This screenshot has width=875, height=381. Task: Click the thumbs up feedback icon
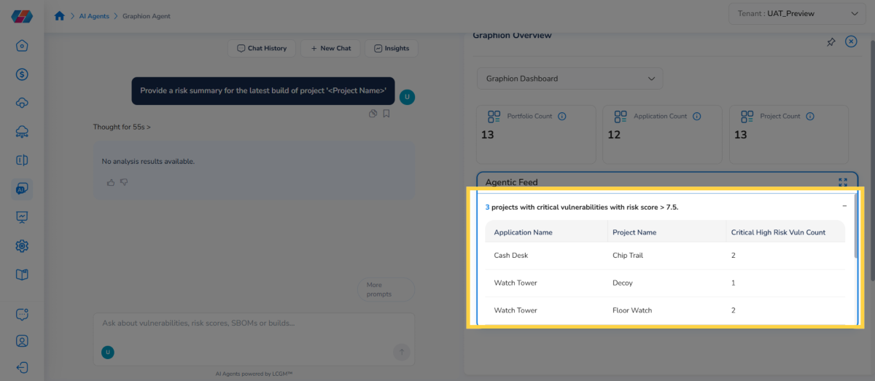click(x=110, y=182)
